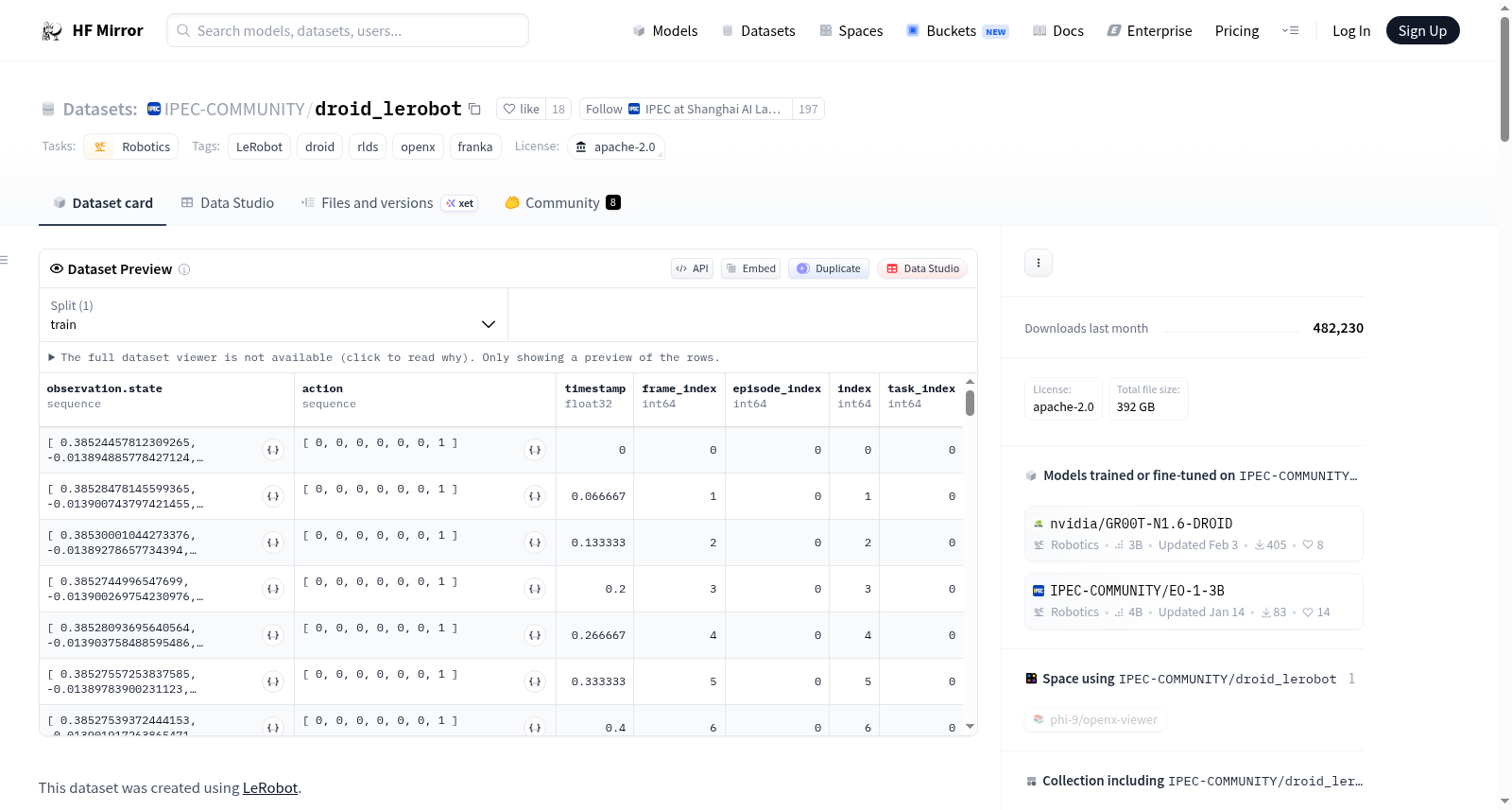The width and height of the screenshot is (1512, 810).
Task: Expand the observation.state cell starting 0.3852744996547699
Action: click(273, 589)
